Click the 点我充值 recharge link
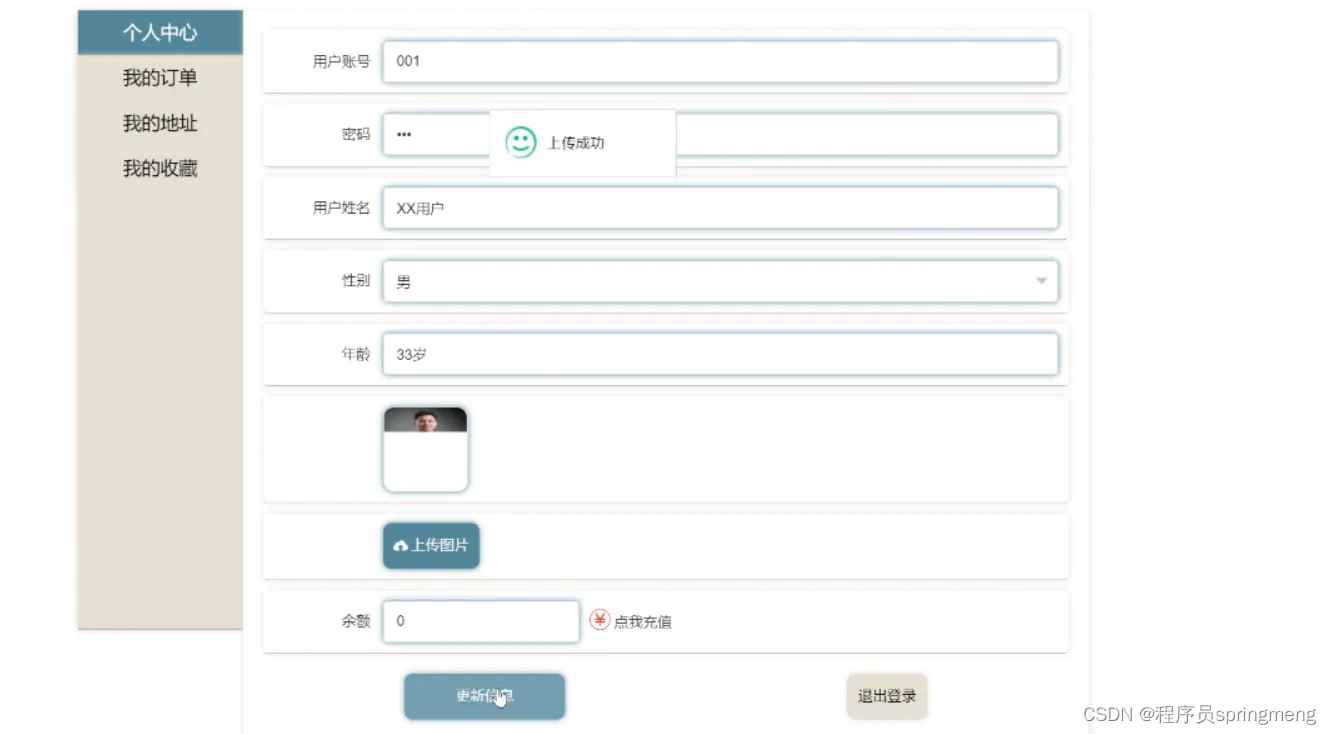Screen dimensions: 1331x734 click(x=641, y=620)
